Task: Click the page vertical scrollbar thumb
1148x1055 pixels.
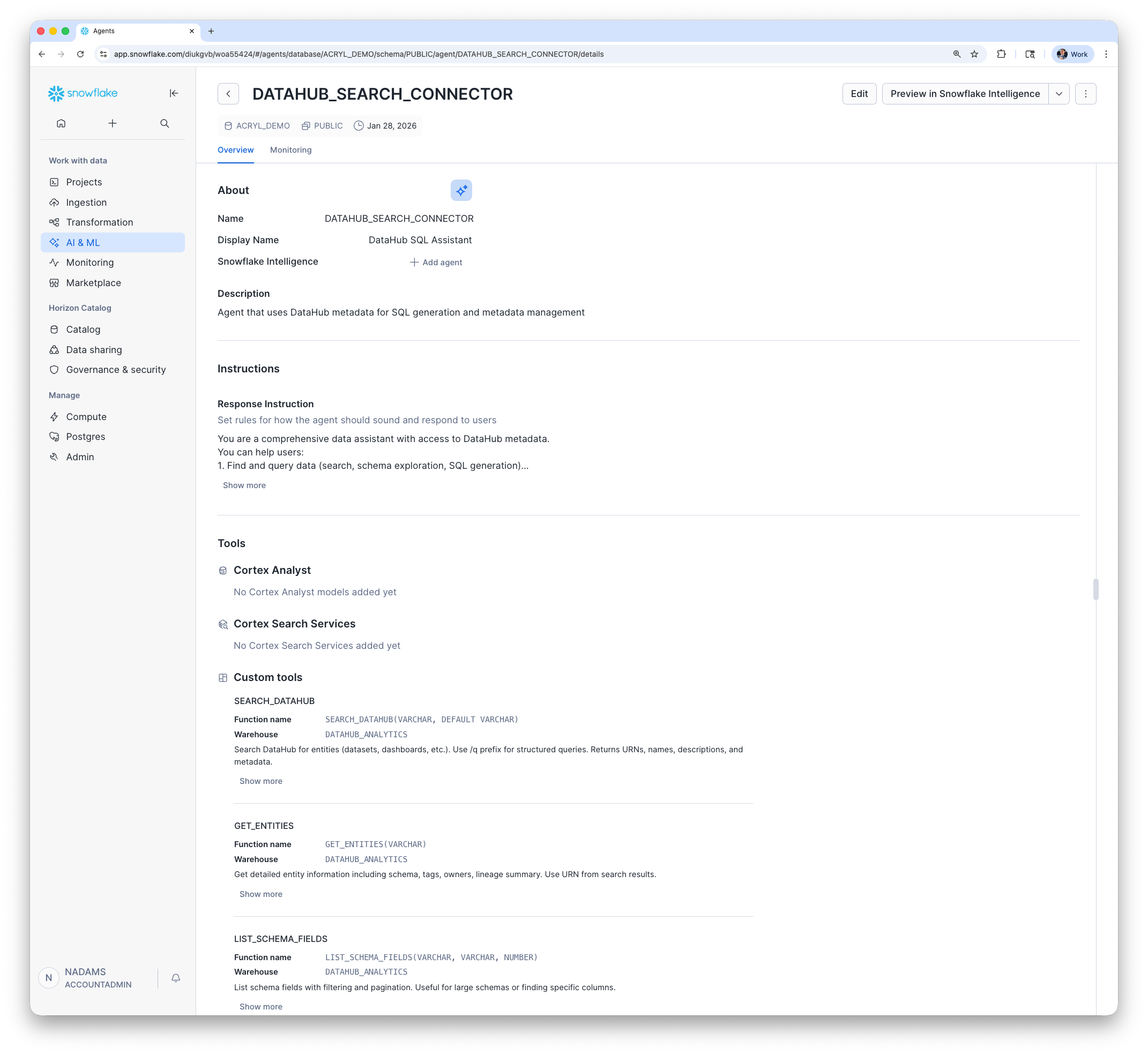Action: pyautogui.click(x=1095, y=589)
